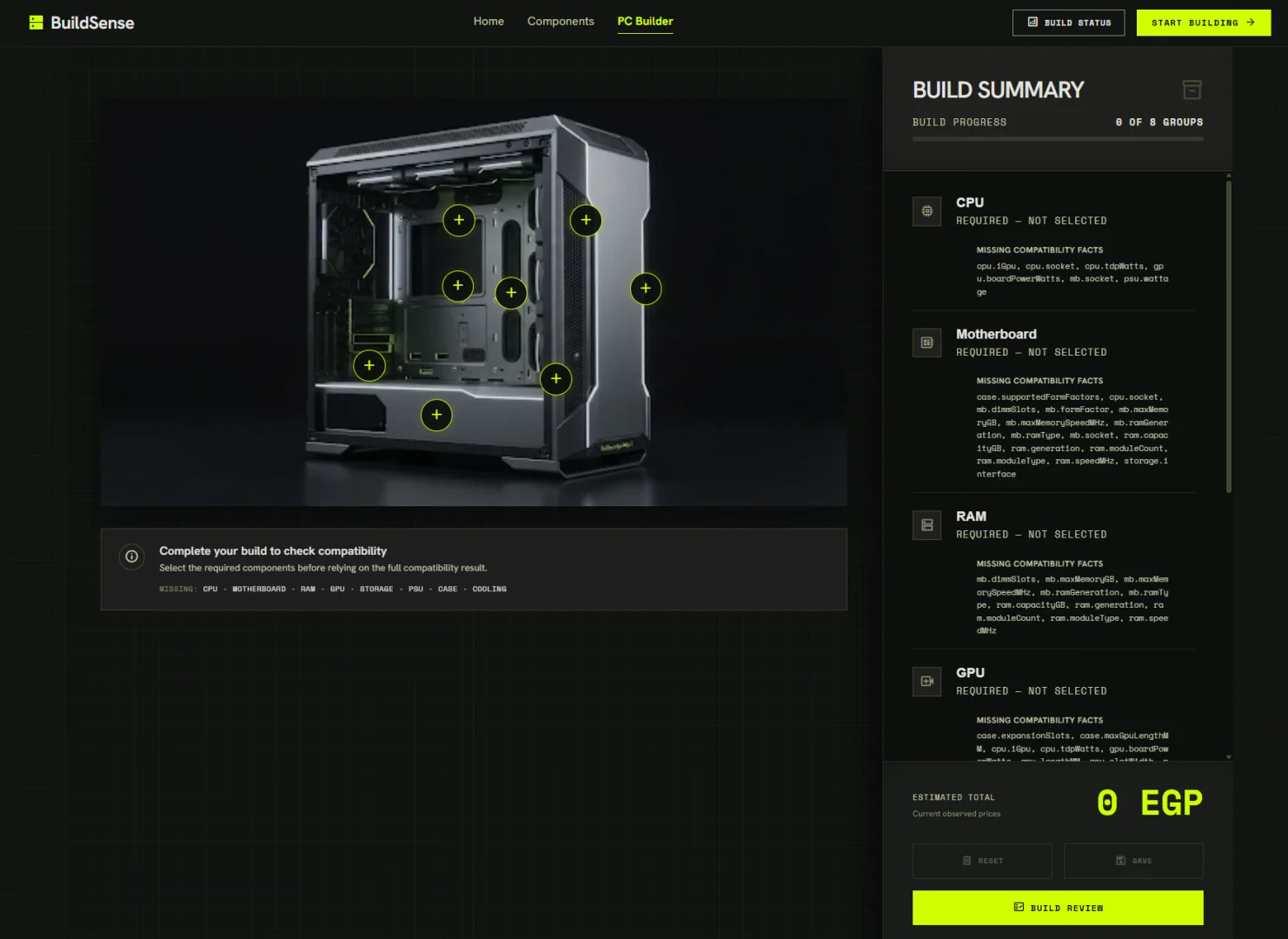Select the CPU heading in Build Summary
The image size is (1288, 939).
click(970, 203)
